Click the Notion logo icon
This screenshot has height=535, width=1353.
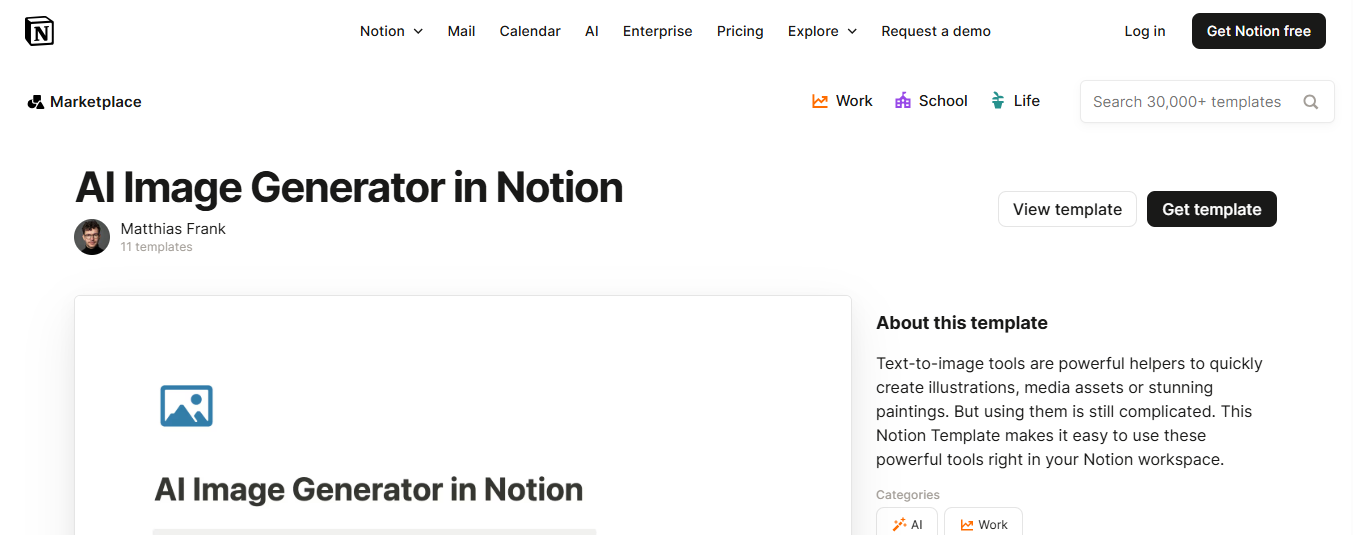pos(39,31)
